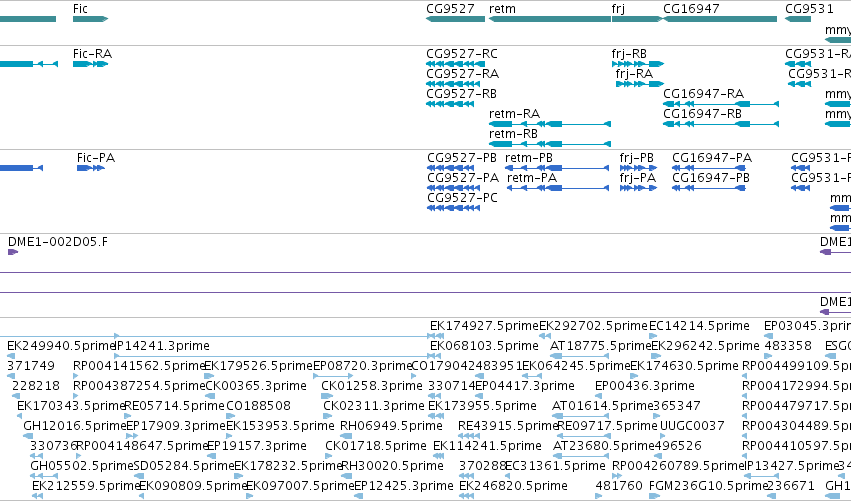Screen dimensions: 851x501
Task: Click feature 228218 label
Action: [36, 386]
